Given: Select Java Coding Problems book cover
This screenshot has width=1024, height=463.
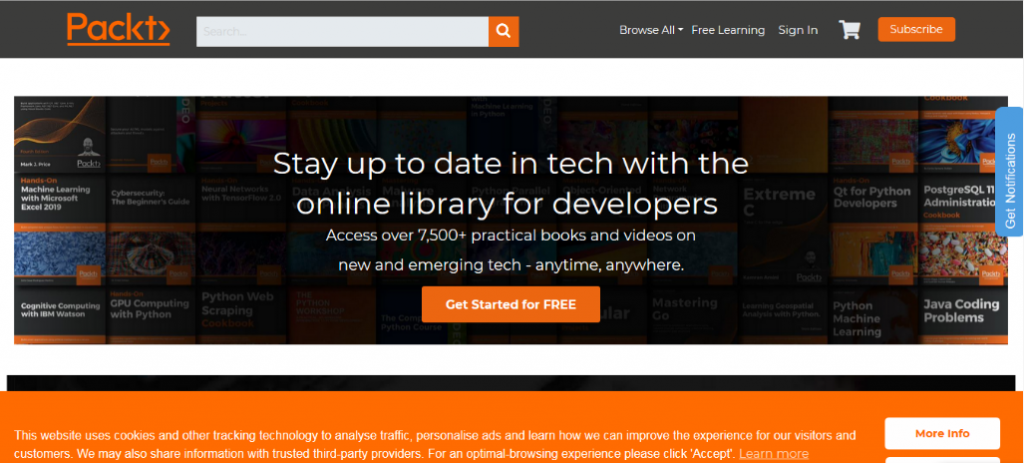Looking at the screenshot, I should (x=963, y=317).
